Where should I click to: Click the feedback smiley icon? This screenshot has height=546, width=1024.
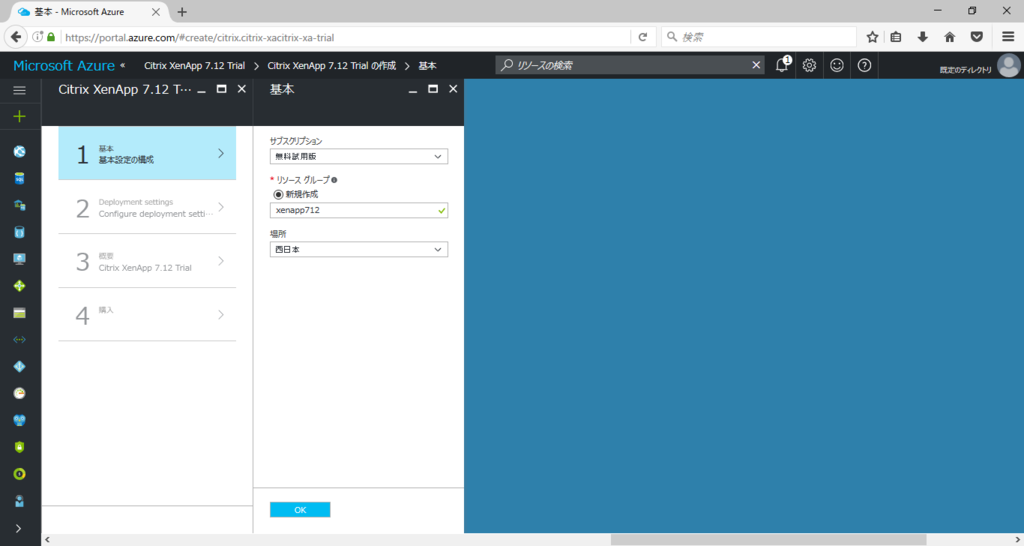tap(837, 65)
